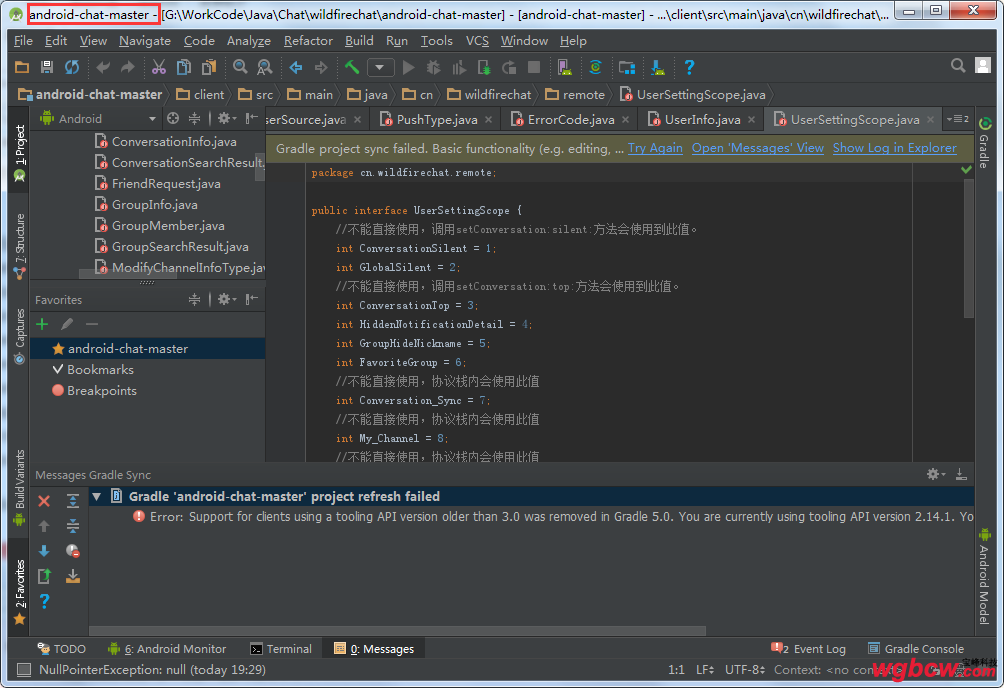Click the editor vertical scrollbar thumb

[969, 247]
